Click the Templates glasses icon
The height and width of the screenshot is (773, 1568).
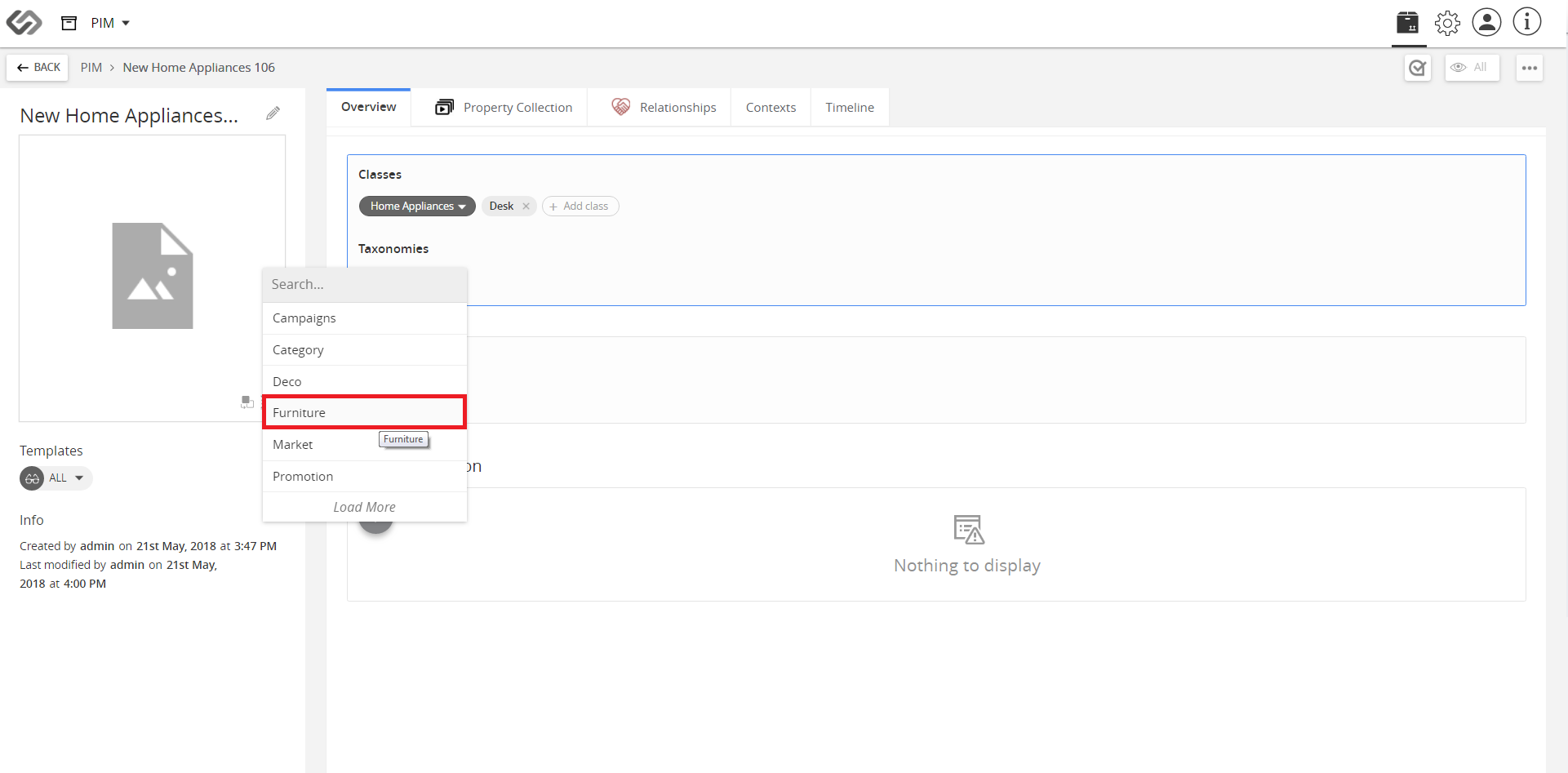point(32,478)
